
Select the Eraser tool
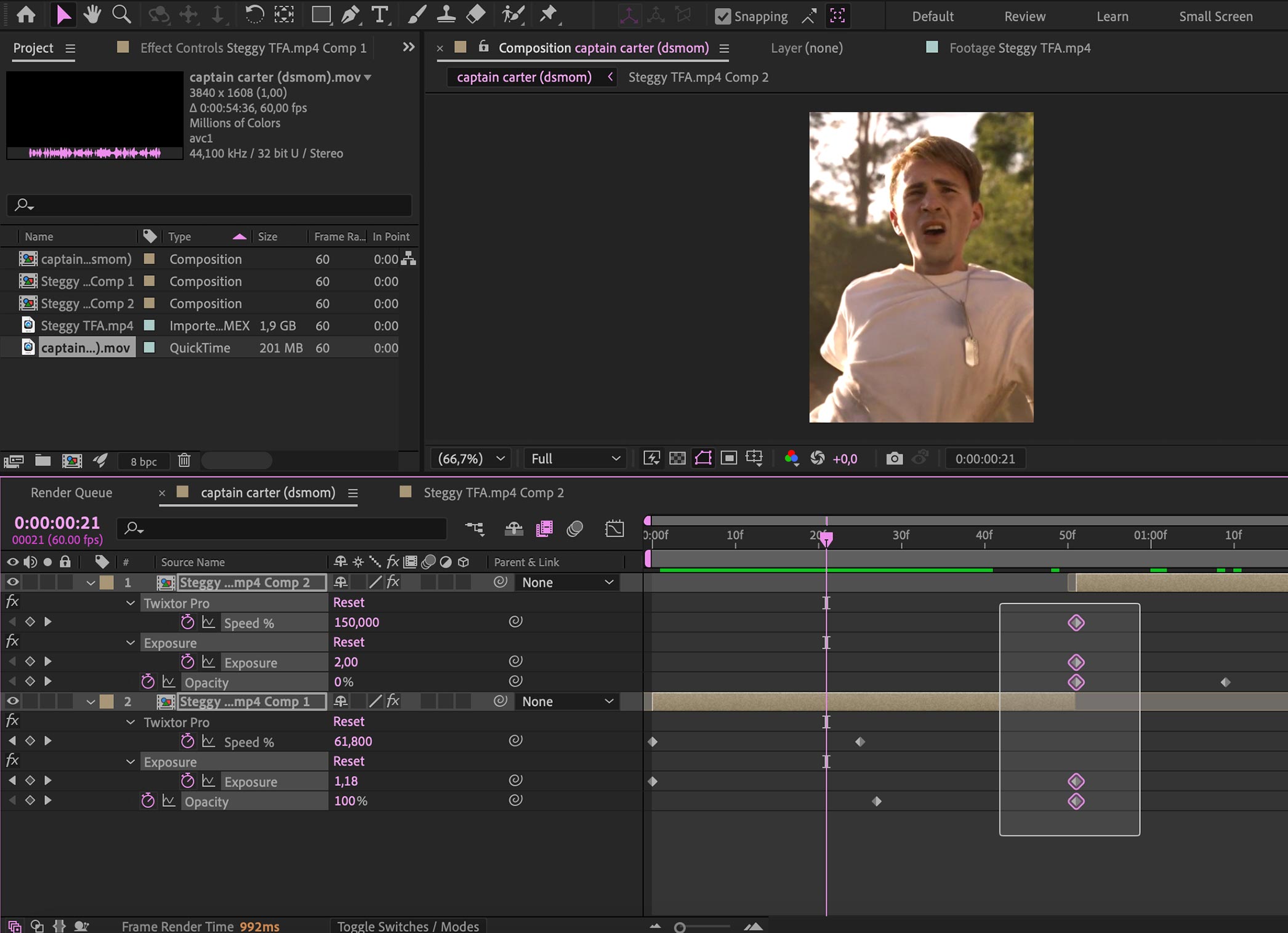[x=475, y=14]
